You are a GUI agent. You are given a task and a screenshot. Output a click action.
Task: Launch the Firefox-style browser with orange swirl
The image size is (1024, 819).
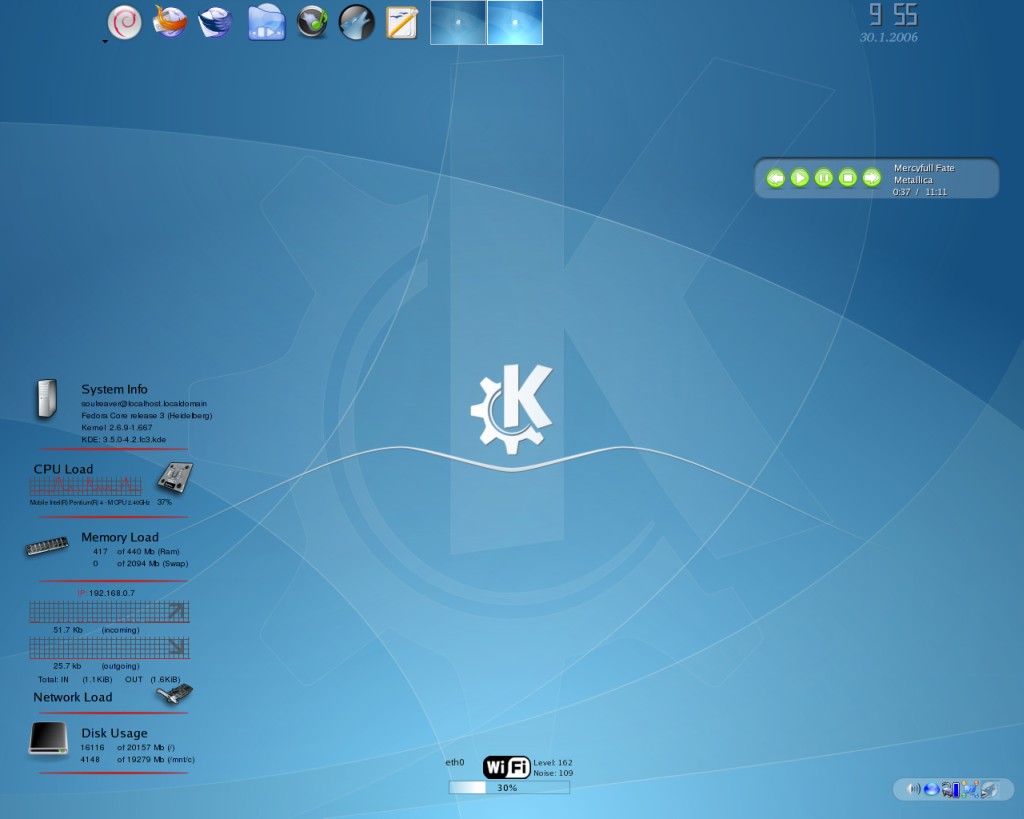pyautogui.click(x=170, y=22)
